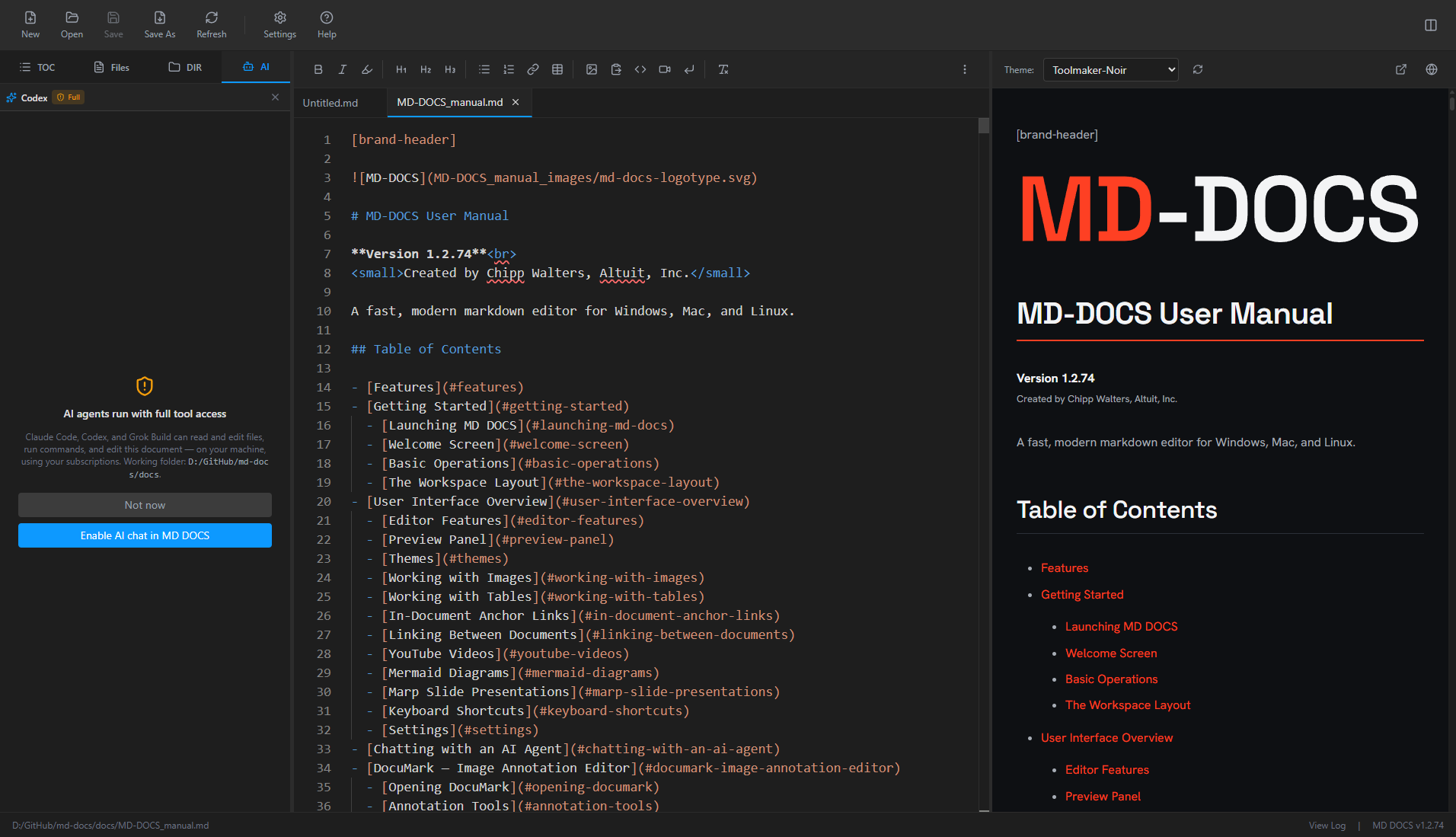Insert a numbered list
This screenshot has height=837, width=1456.
coord(509,69)
